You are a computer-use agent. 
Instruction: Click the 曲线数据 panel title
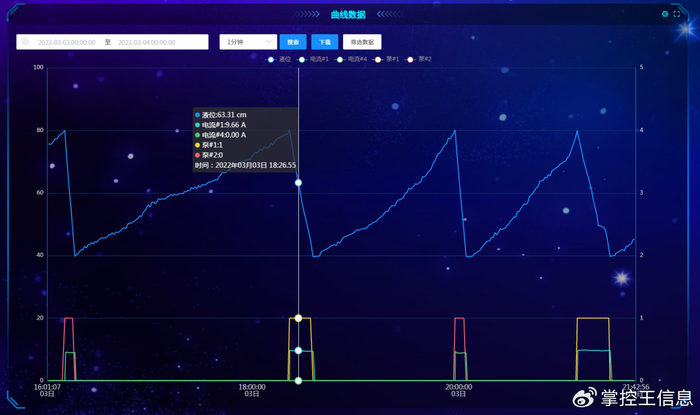348,15
